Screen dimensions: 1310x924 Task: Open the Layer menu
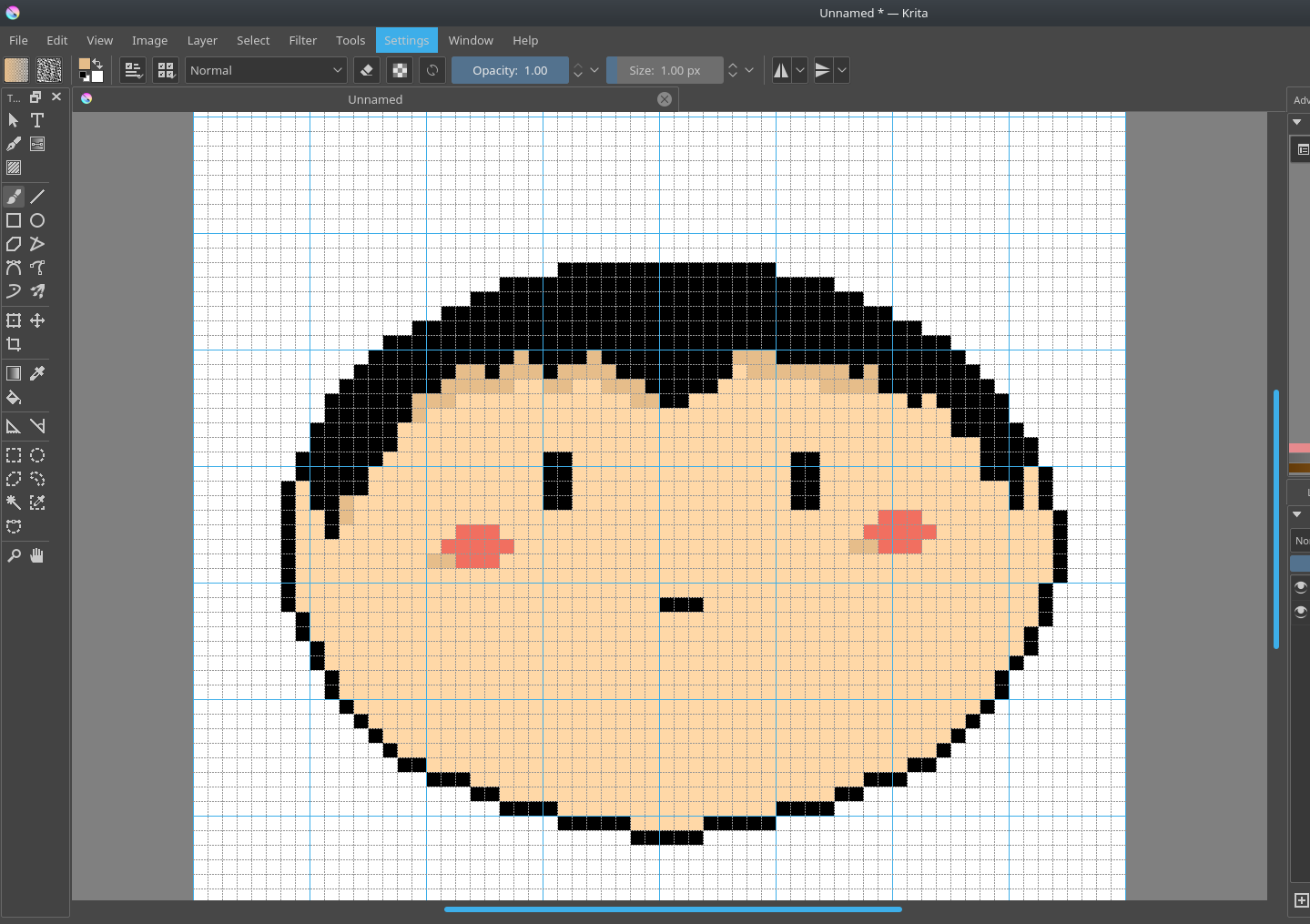202,40
